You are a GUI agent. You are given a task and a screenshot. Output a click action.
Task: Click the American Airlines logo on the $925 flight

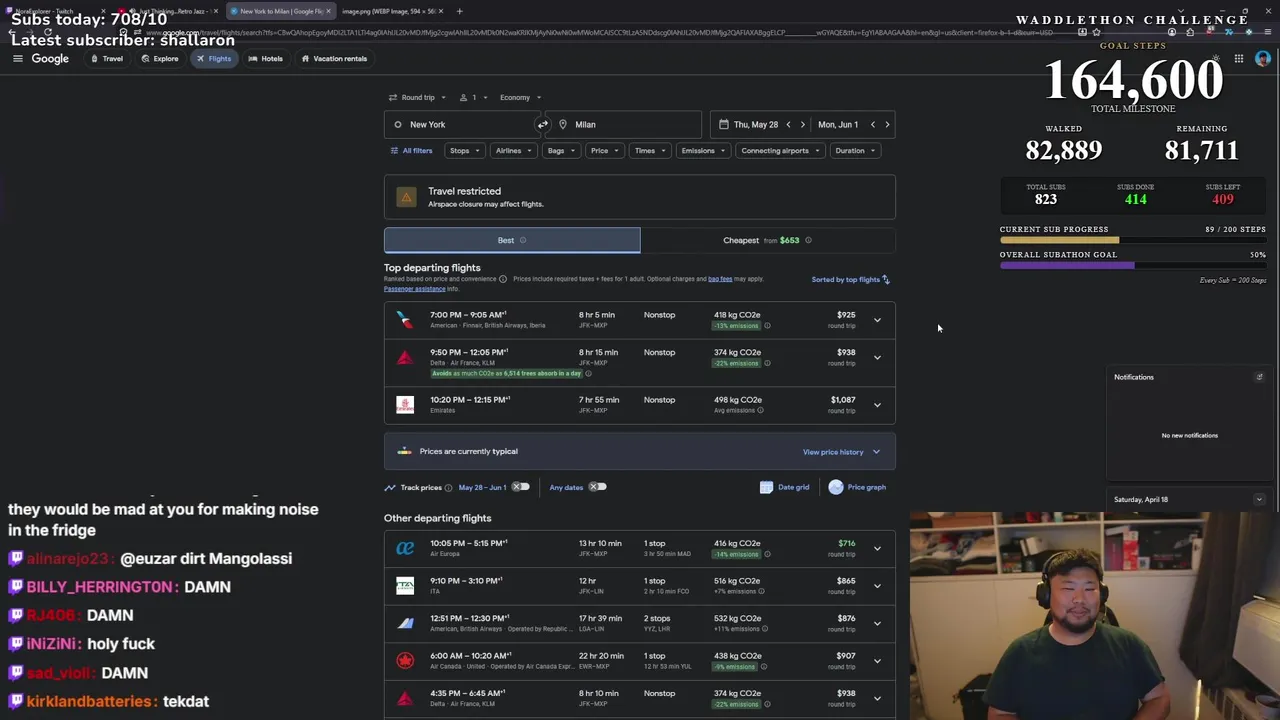tap(404, 320)
